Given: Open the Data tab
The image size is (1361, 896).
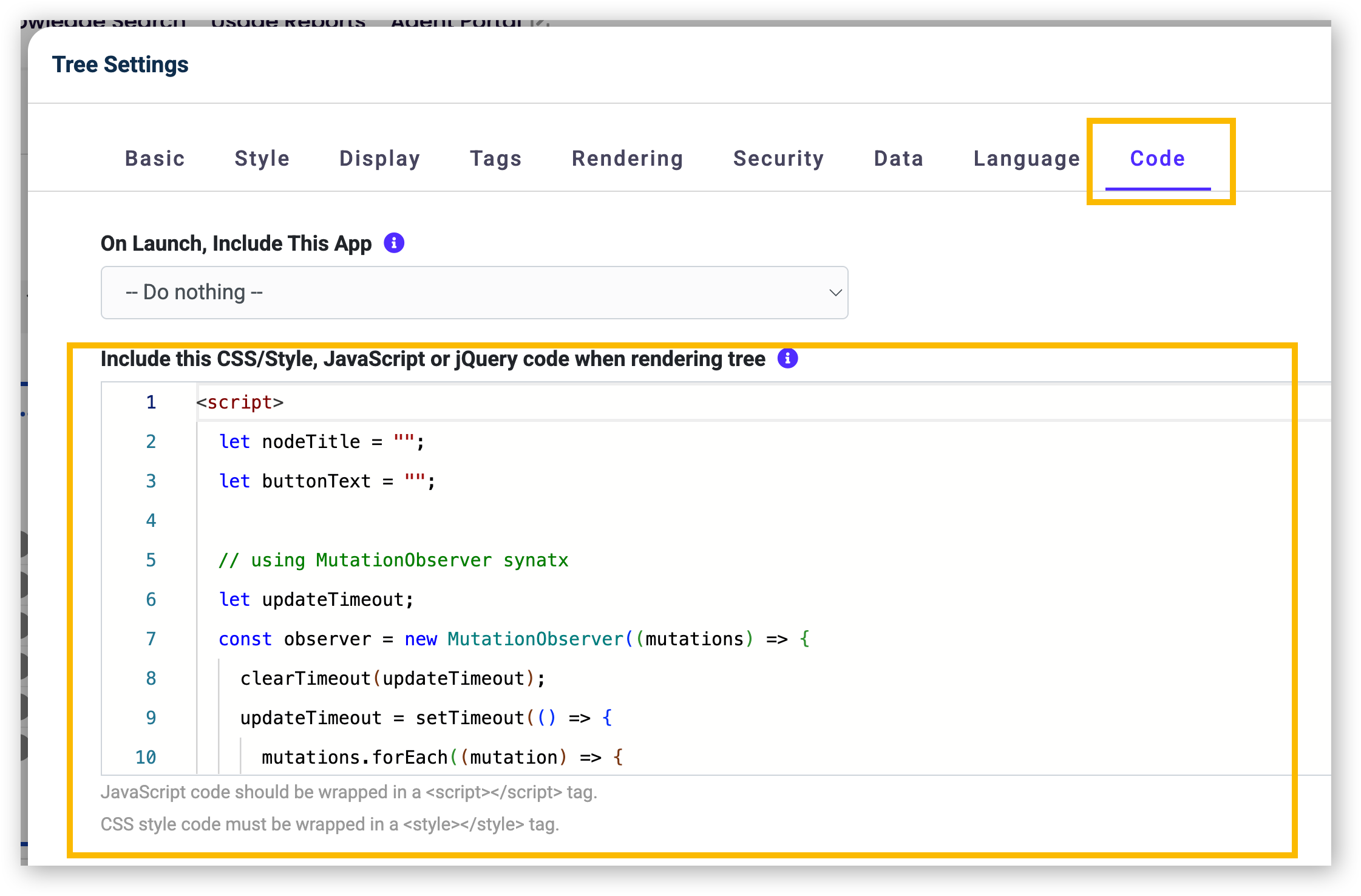Looking at the screenshot, I should [x=899, y=158].
